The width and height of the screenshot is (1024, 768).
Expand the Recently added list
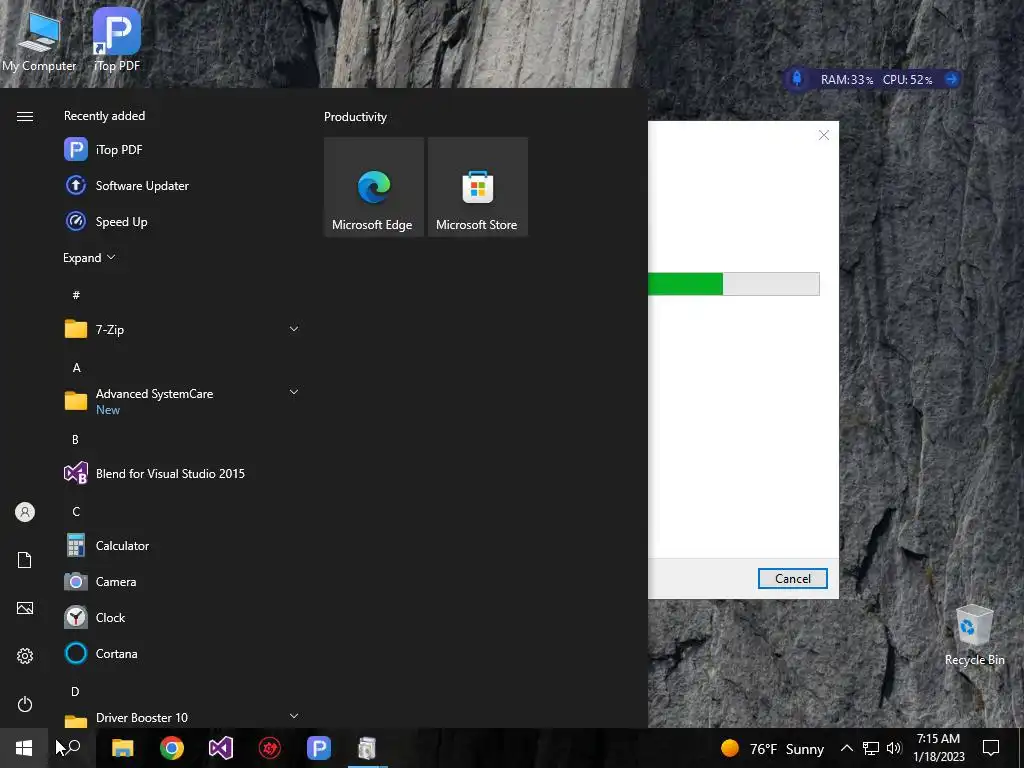[89, 257]
